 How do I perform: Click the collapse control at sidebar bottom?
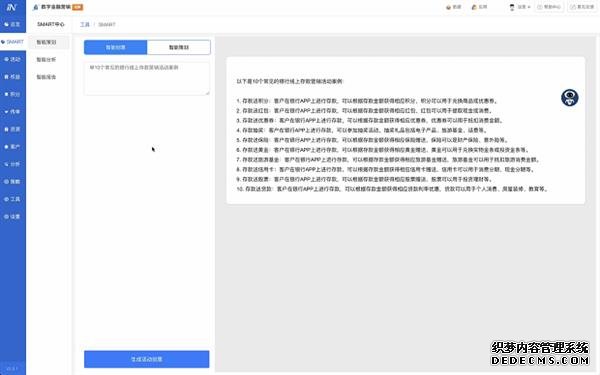(x=13, y=368)
